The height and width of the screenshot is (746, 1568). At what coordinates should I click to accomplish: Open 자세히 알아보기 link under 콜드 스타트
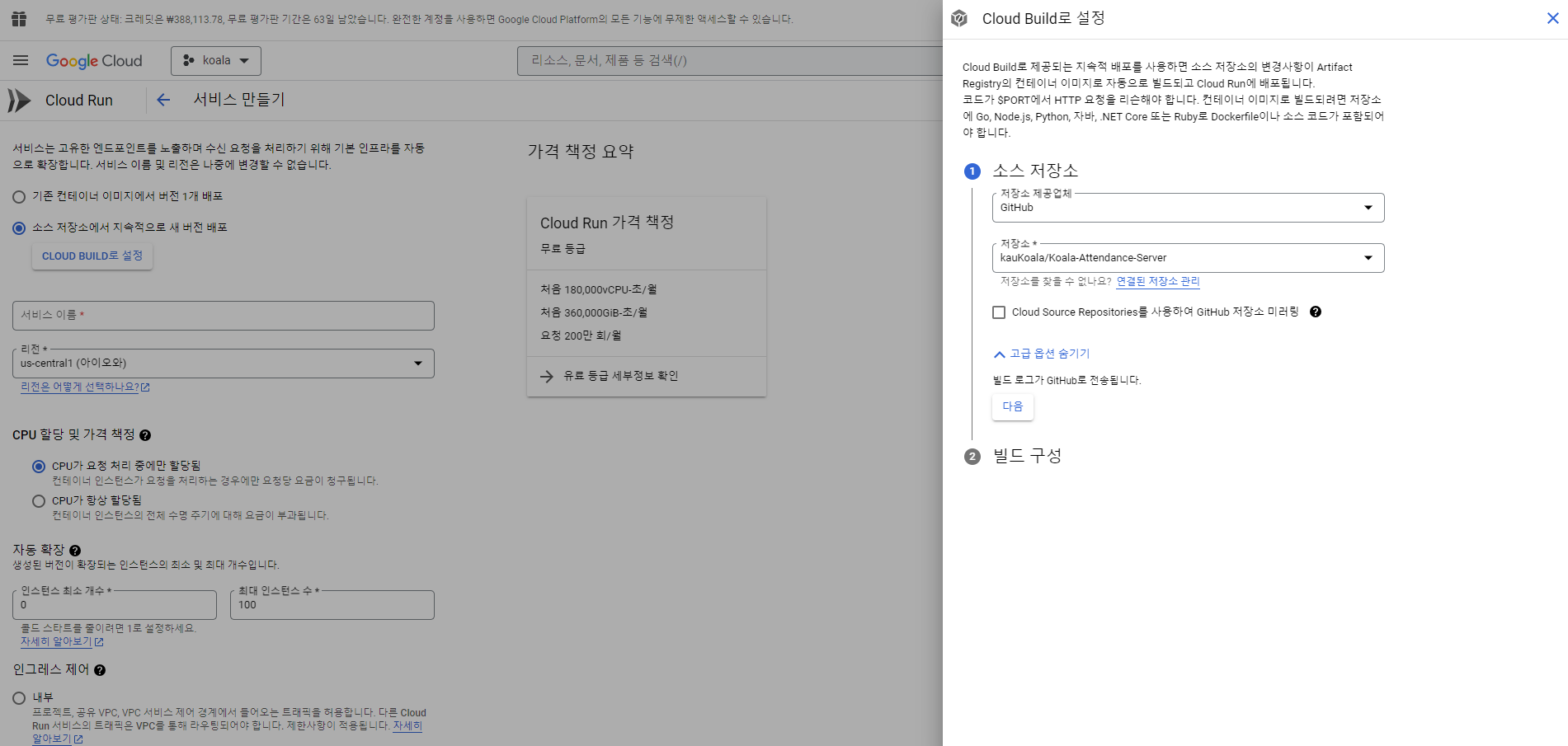pos(62,641)
